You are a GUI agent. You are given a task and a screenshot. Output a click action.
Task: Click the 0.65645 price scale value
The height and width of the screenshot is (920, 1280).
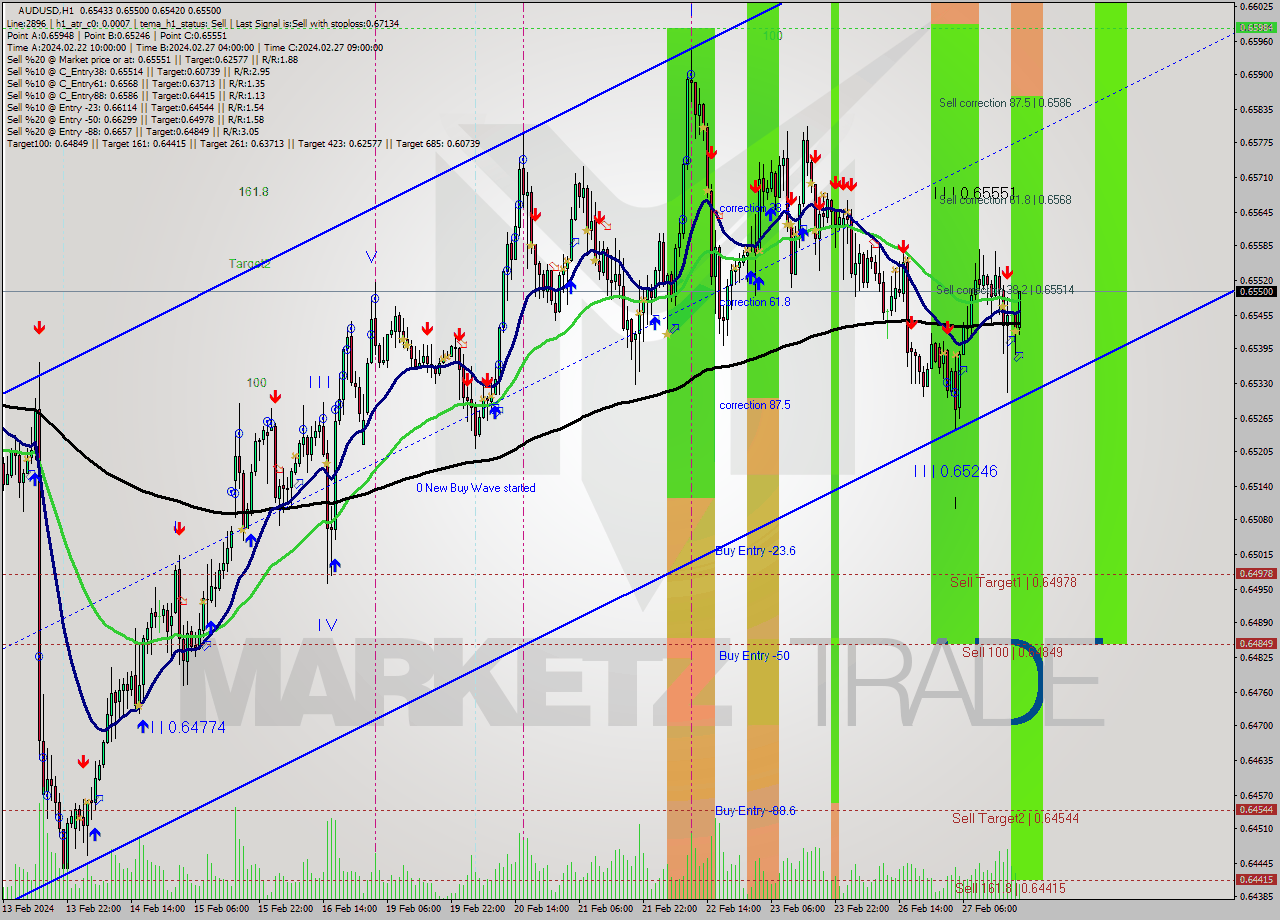pos(1256,212)
